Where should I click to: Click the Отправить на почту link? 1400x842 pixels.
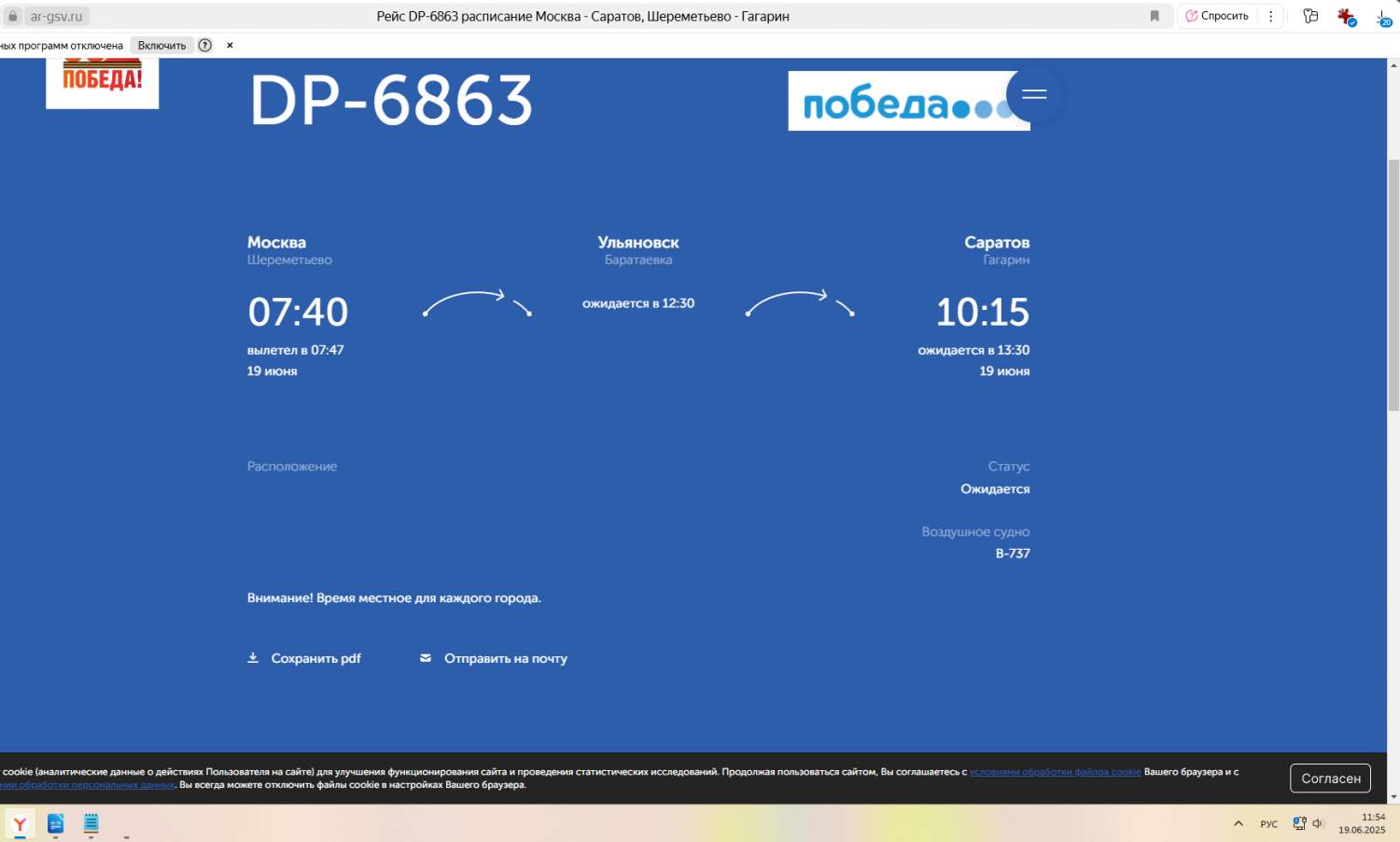(506, 658)
